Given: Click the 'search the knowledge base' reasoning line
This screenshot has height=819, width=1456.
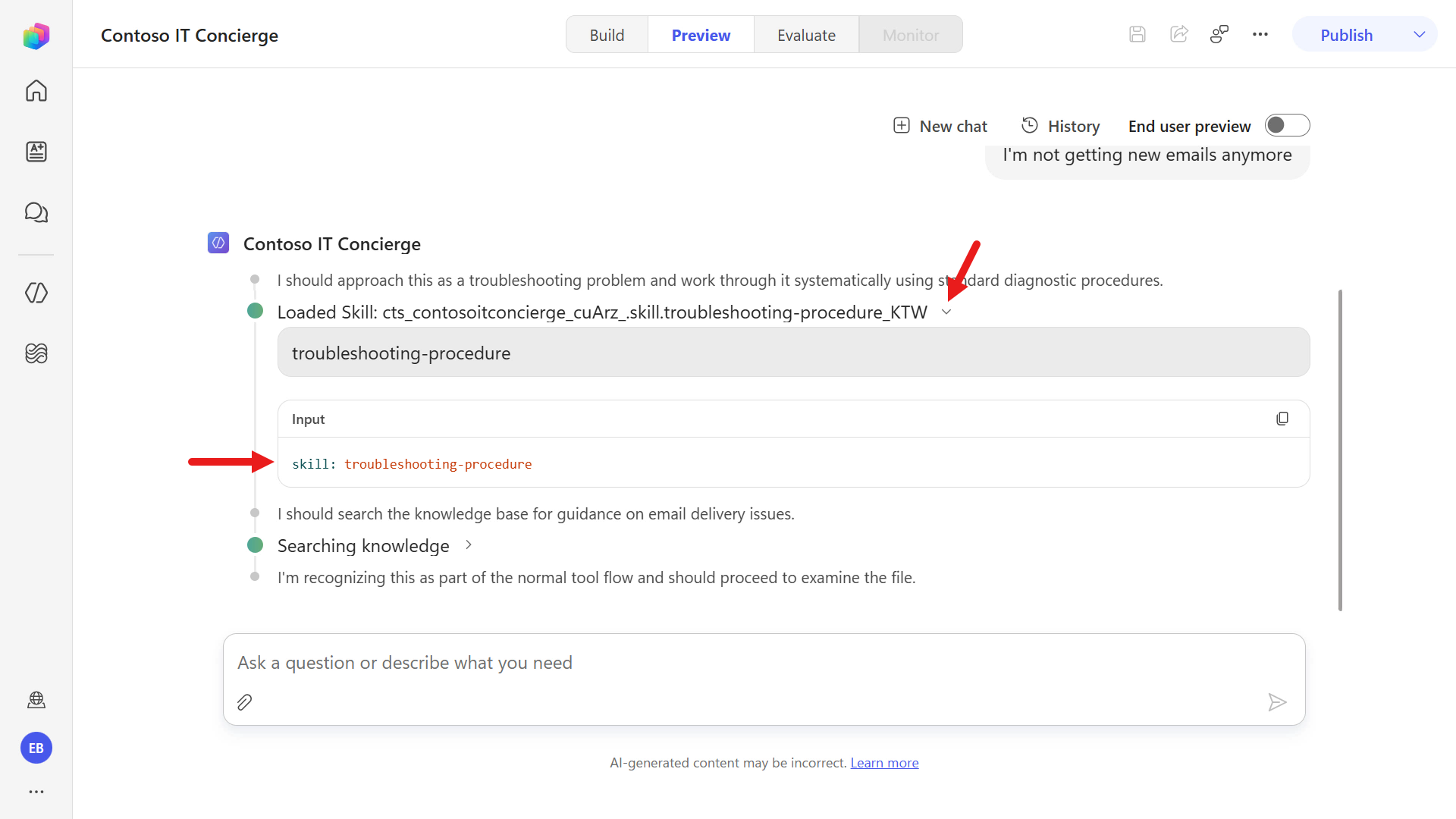Looking at the screenshot, I should (535, 514).
